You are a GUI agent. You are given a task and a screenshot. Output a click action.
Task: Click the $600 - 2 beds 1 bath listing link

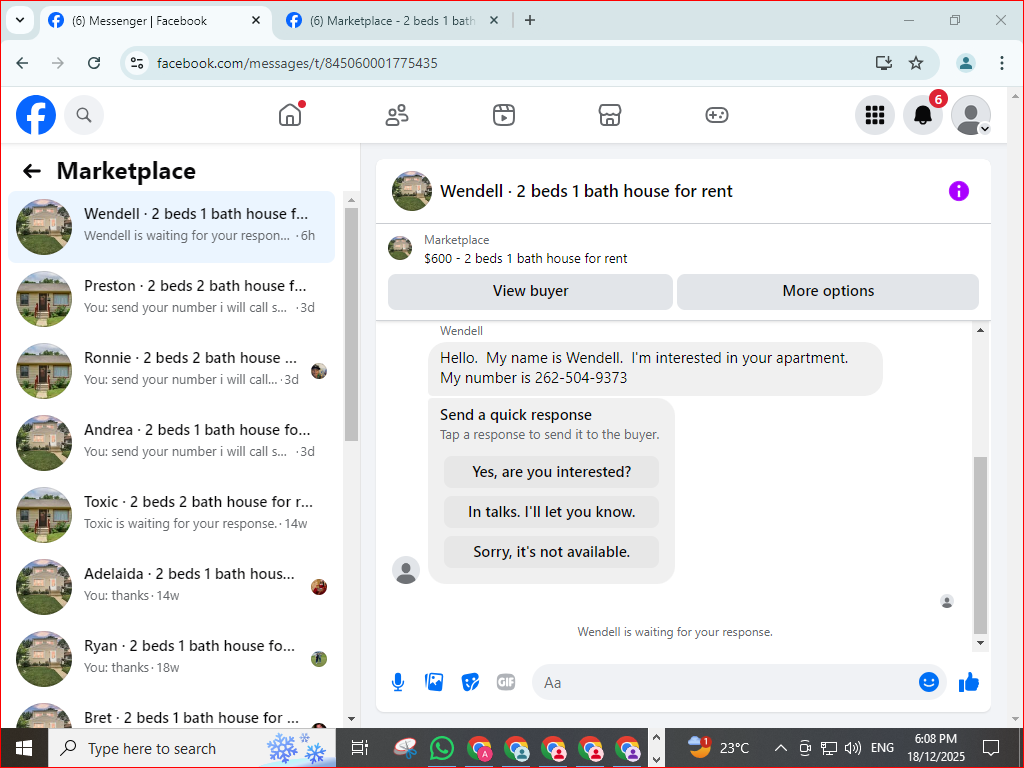tap(525, 259)
